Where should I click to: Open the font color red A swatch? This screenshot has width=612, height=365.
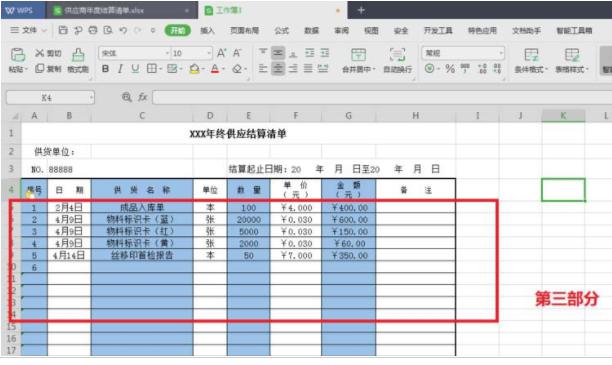coord(215,69)
